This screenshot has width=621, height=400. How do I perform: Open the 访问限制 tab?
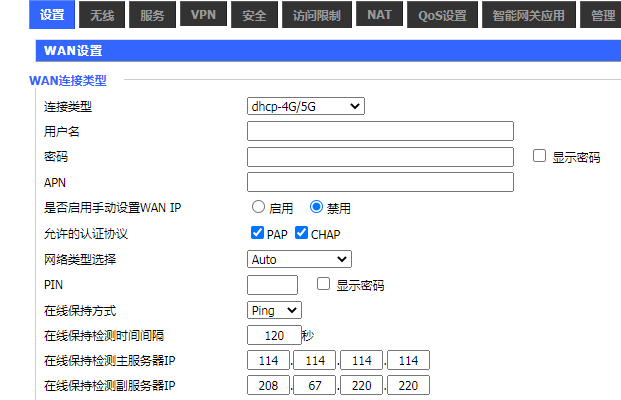click(317, 15)
